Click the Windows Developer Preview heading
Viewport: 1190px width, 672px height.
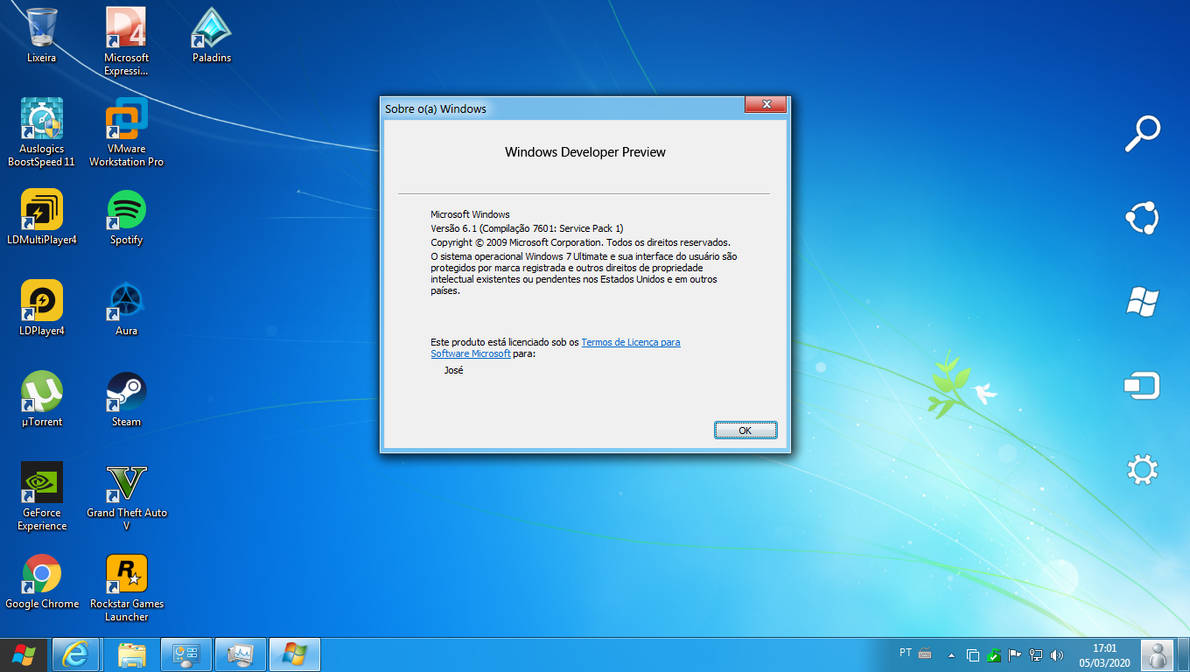click(585, 153)
